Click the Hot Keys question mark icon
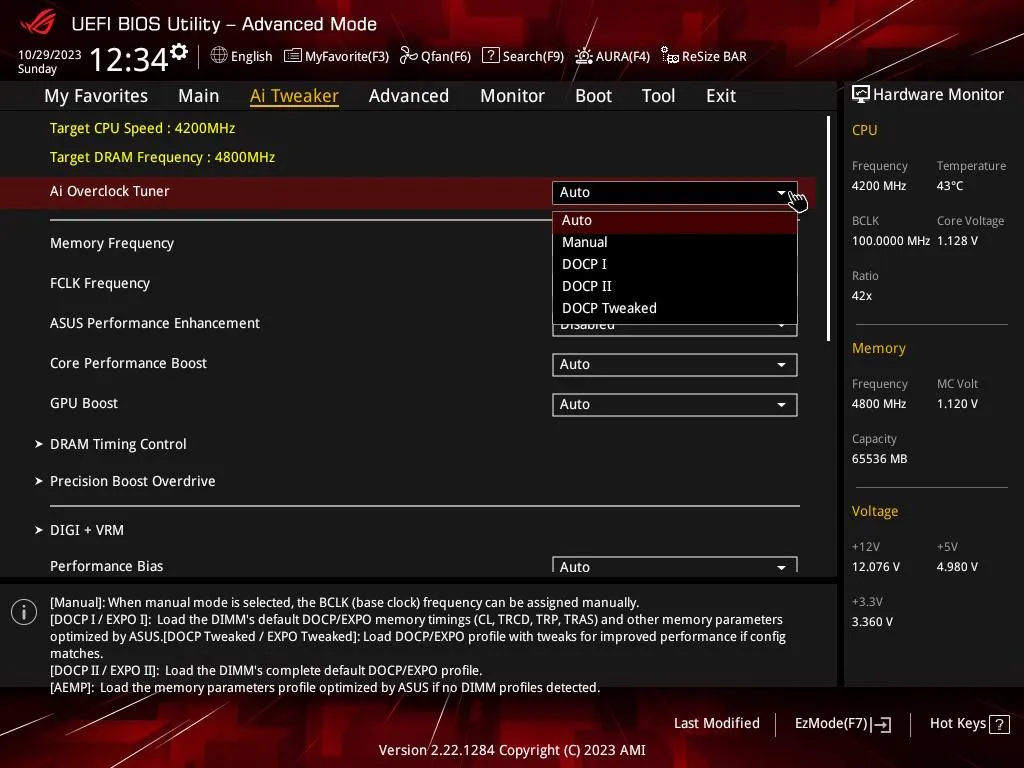This screenshot has height=768, width=1024. point(999,724)
